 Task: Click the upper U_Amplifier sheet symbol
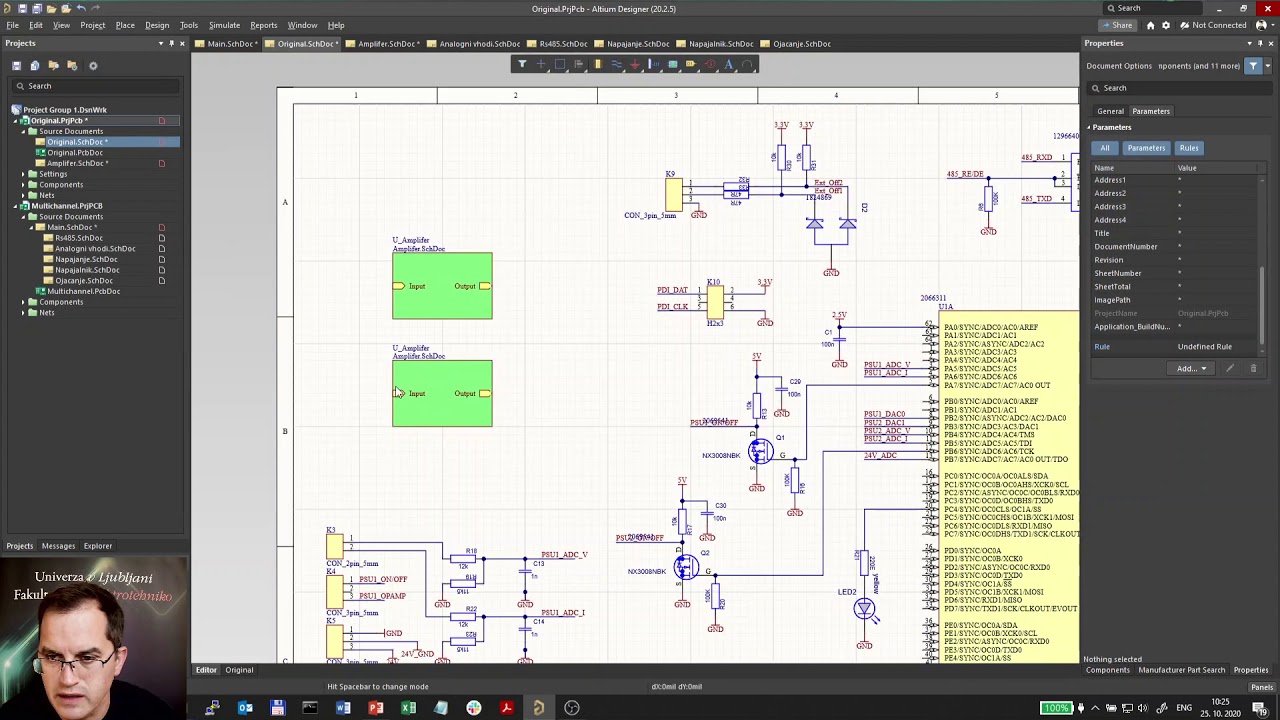pyautogui.click(x=442, y=286)
